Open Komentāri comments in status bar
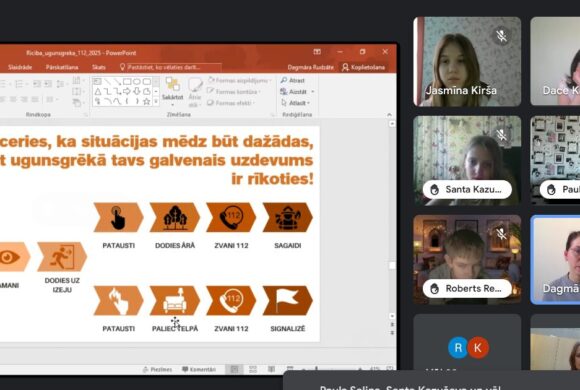This screenshot has height=390, width=580. click(x=199, y=369)
